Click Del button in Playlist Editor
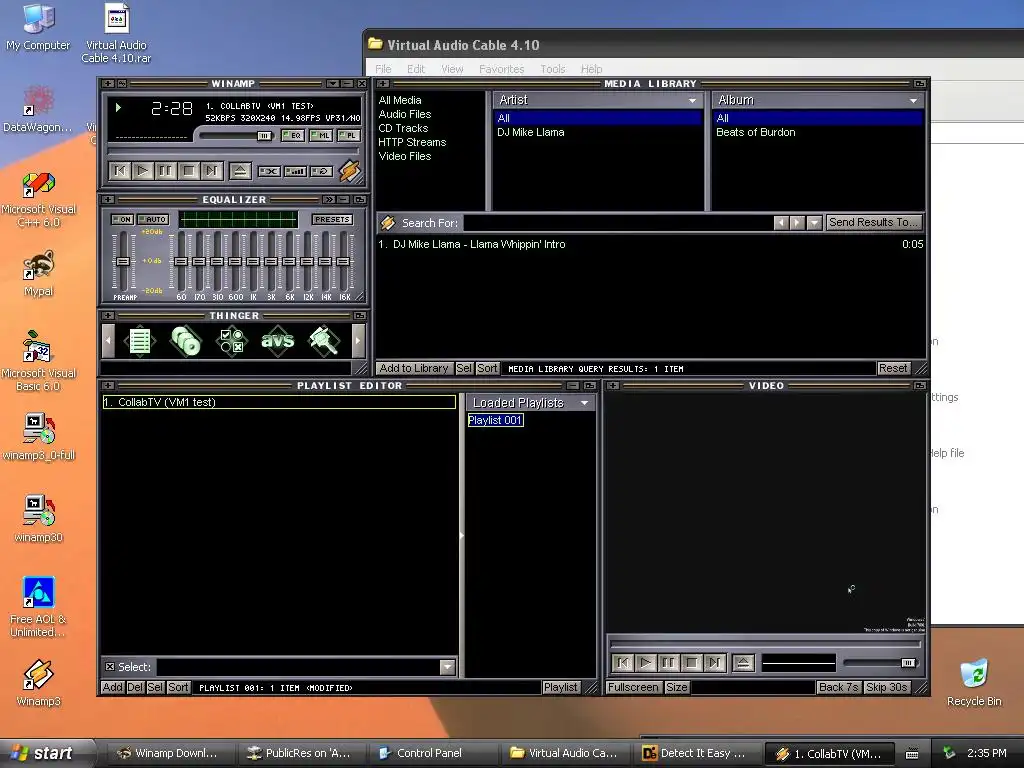The image size is (1024, 768). [135, 687]
